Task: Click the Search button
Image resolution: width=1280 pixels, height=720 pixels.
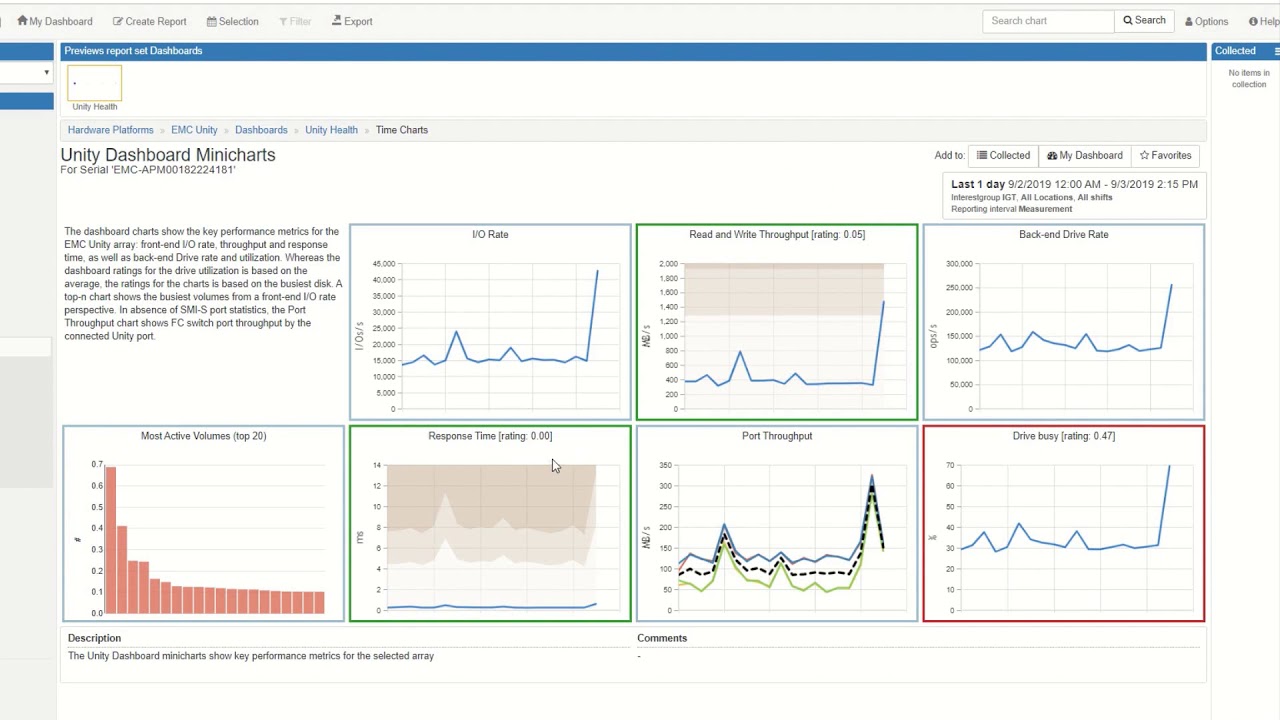Action: click(1144, 21)
